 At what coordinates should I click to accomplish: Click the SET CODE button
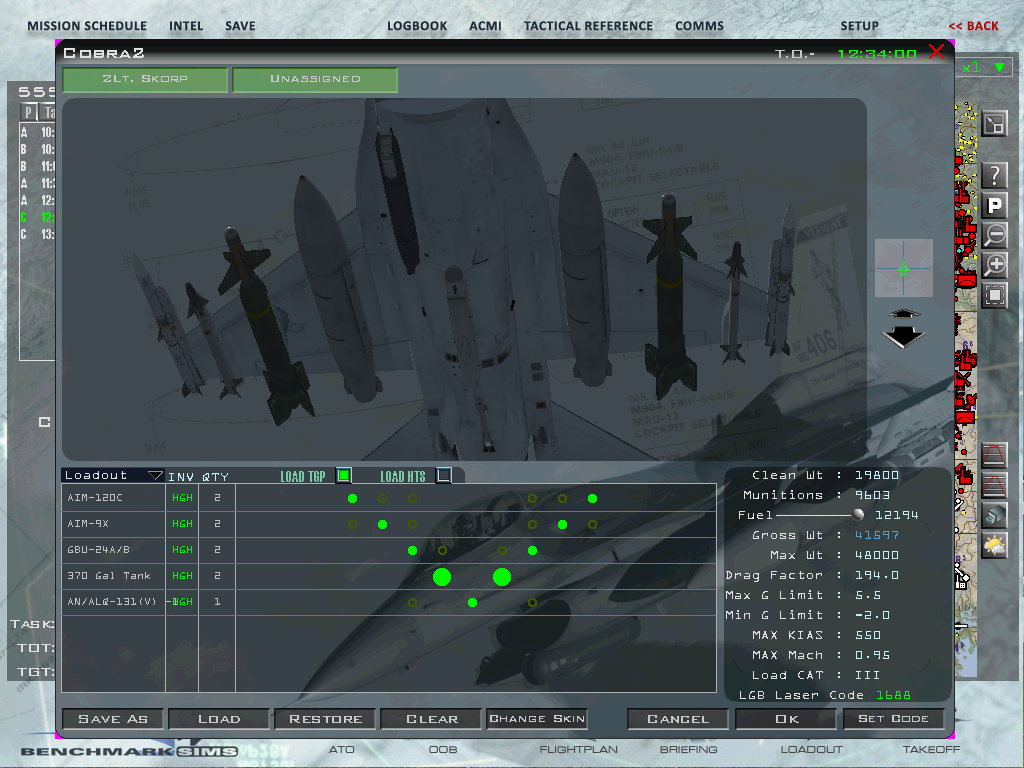click(x=893, y=719)
